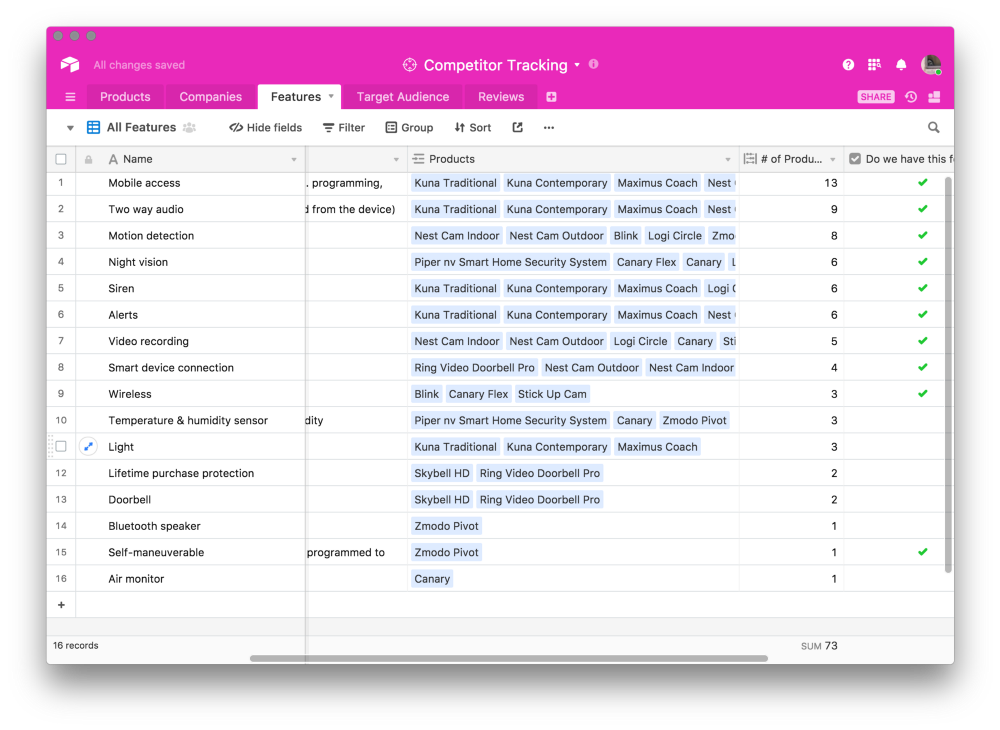The height and width of the screenshot is (730, 1000).
Task: Click the Competitor Tracking base icon
Action: [x=409, y=65]
